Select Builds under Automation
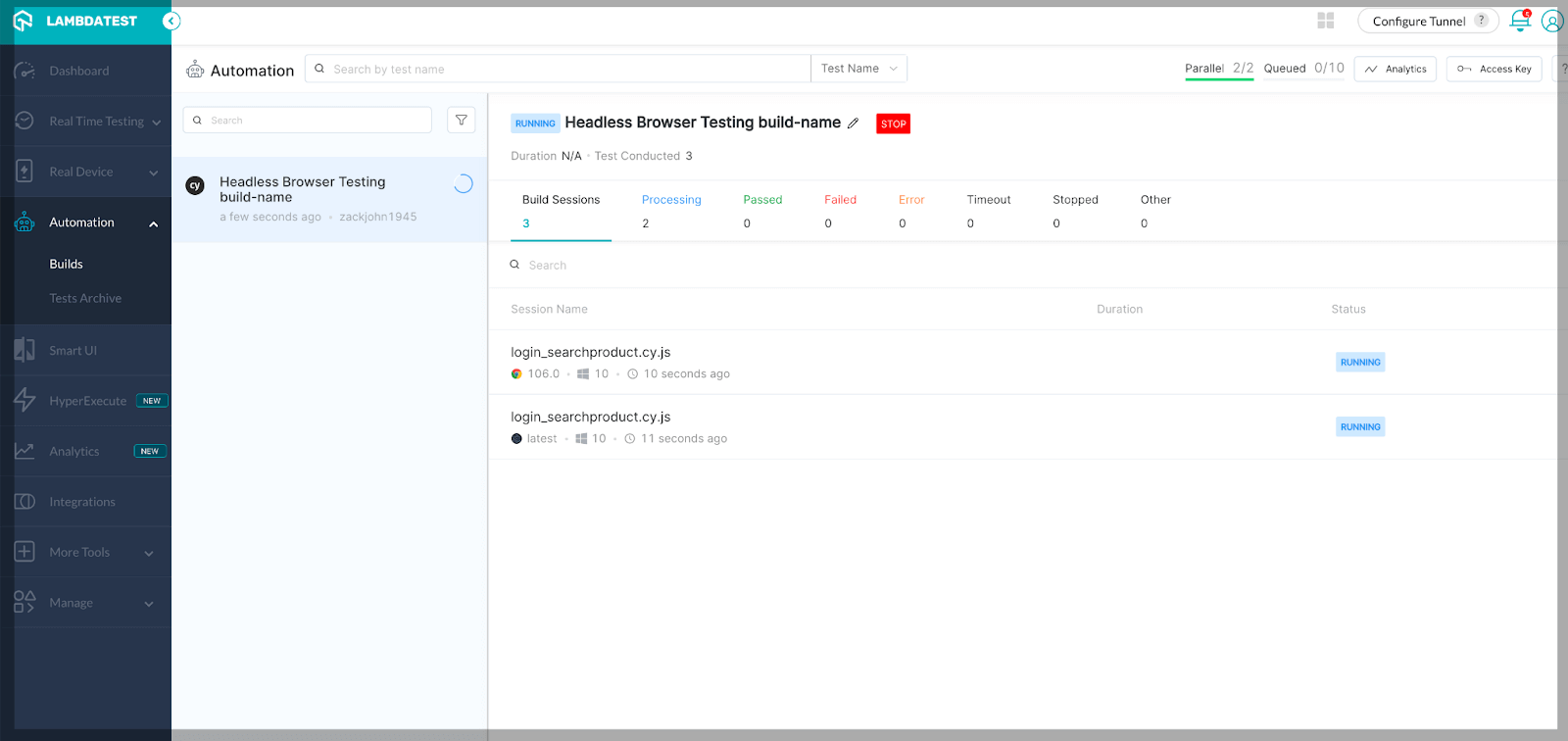The width and height of the screenshot is (1568, 741). tap(67, 264)
